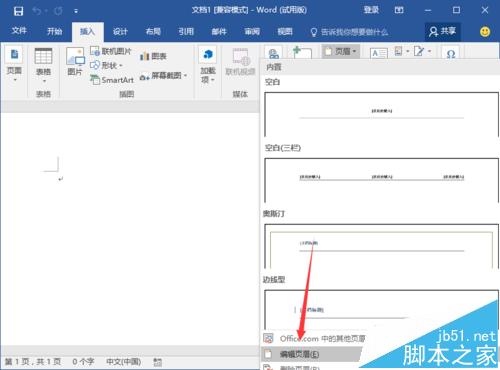Switch to the 设计 ribbon tab
500x370 pixels.
120,32
